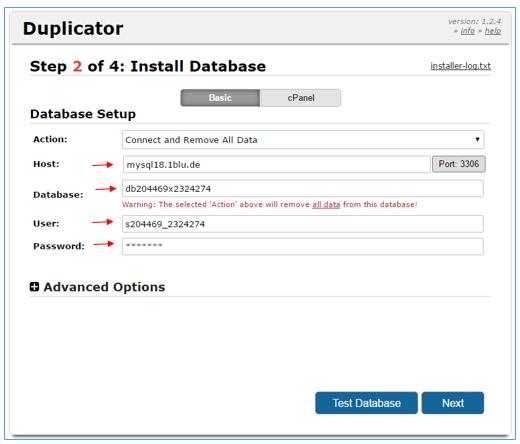This screenshot has width=520, height=444.
Task: Click the User input field
Action: 303,224
